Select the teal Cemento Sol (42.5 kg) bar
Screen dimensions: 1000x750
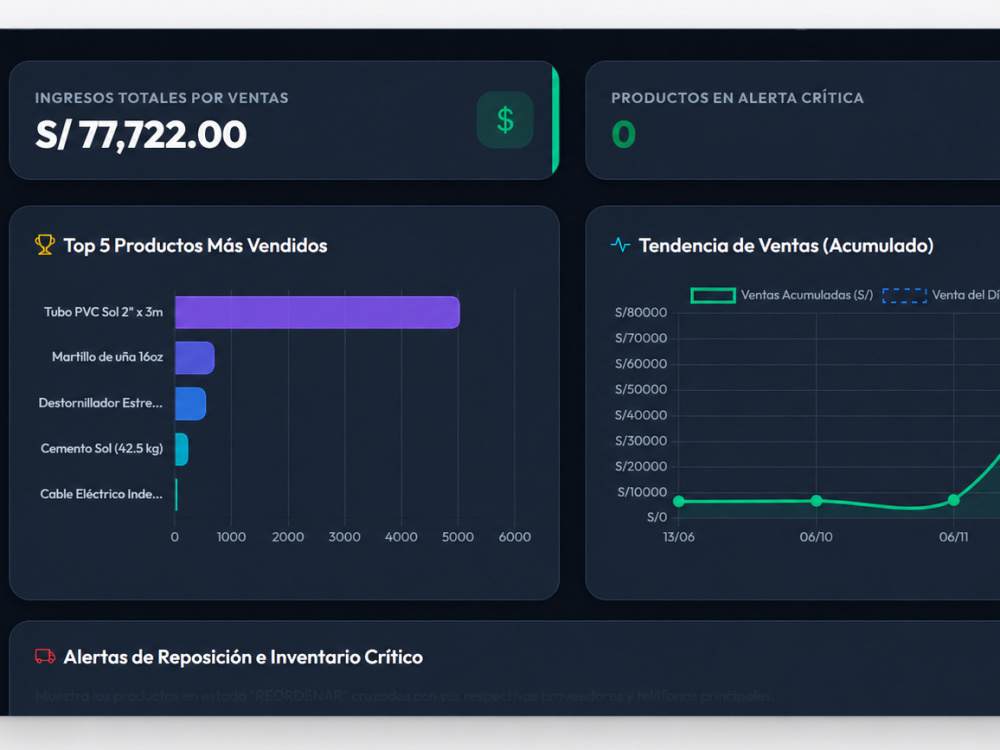coord(181,449)
